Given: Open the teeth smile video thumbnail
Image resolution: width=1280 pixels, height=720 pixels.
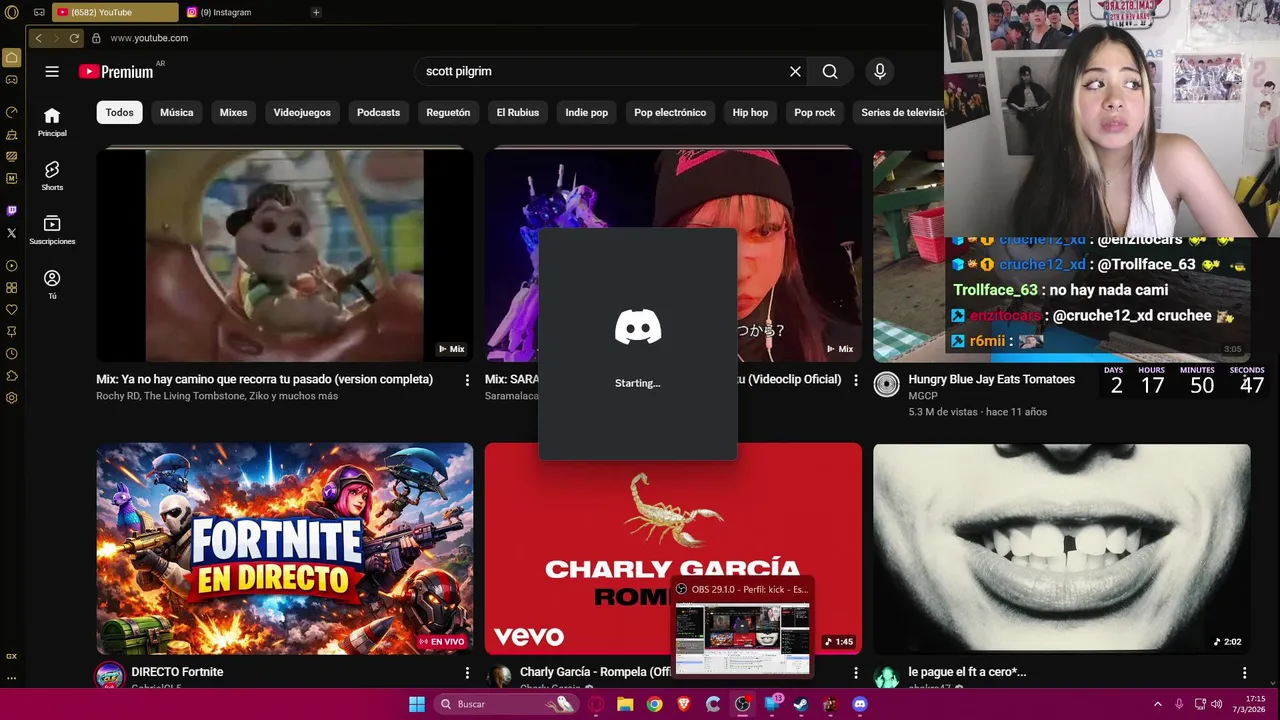Looking at the screenshot, I should pos(1061,549).
